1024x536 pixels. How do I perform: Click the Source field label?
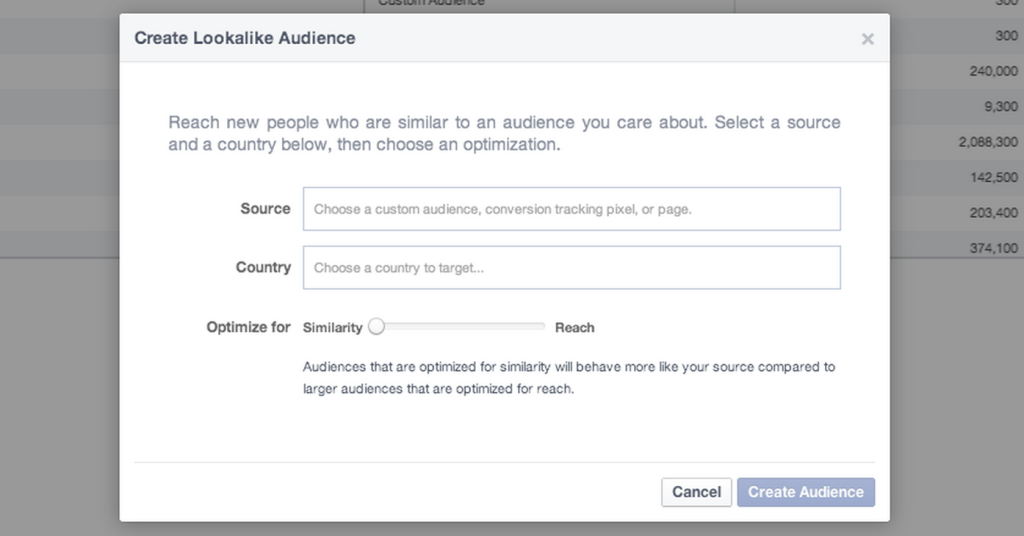coord(265,209)
